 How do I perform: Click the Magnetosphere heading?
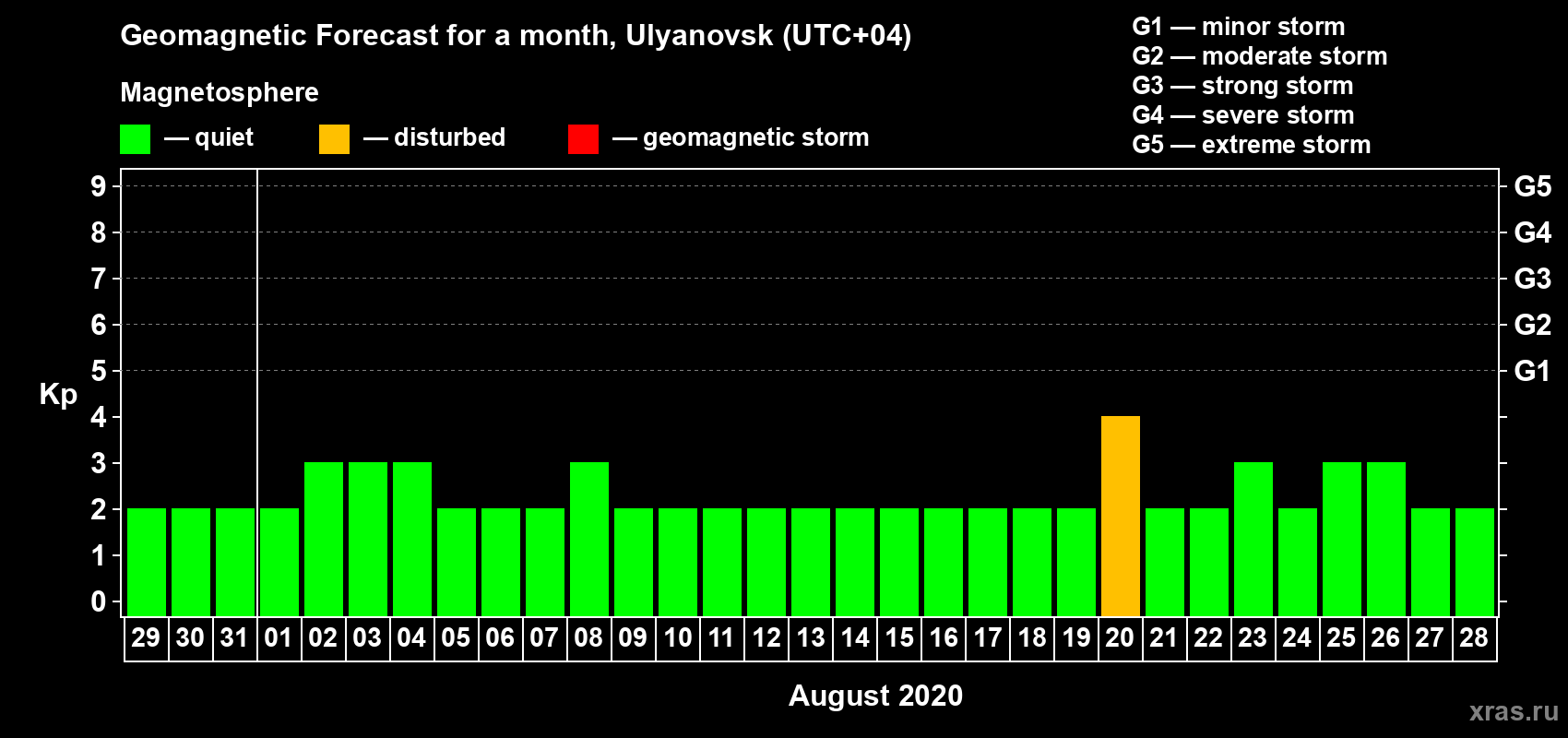[220, 93]
